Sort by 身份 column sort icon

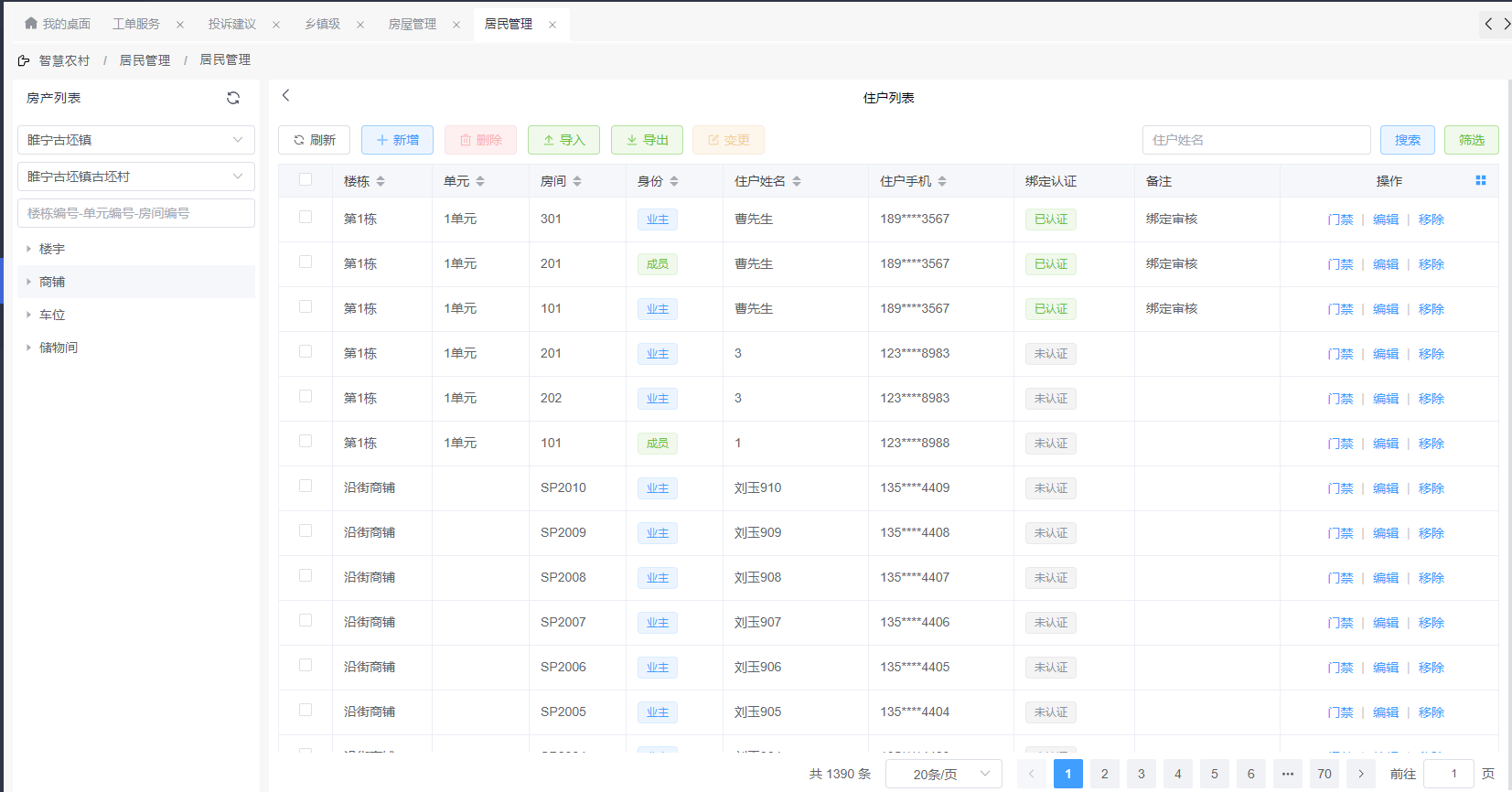(x=674, y=181)
